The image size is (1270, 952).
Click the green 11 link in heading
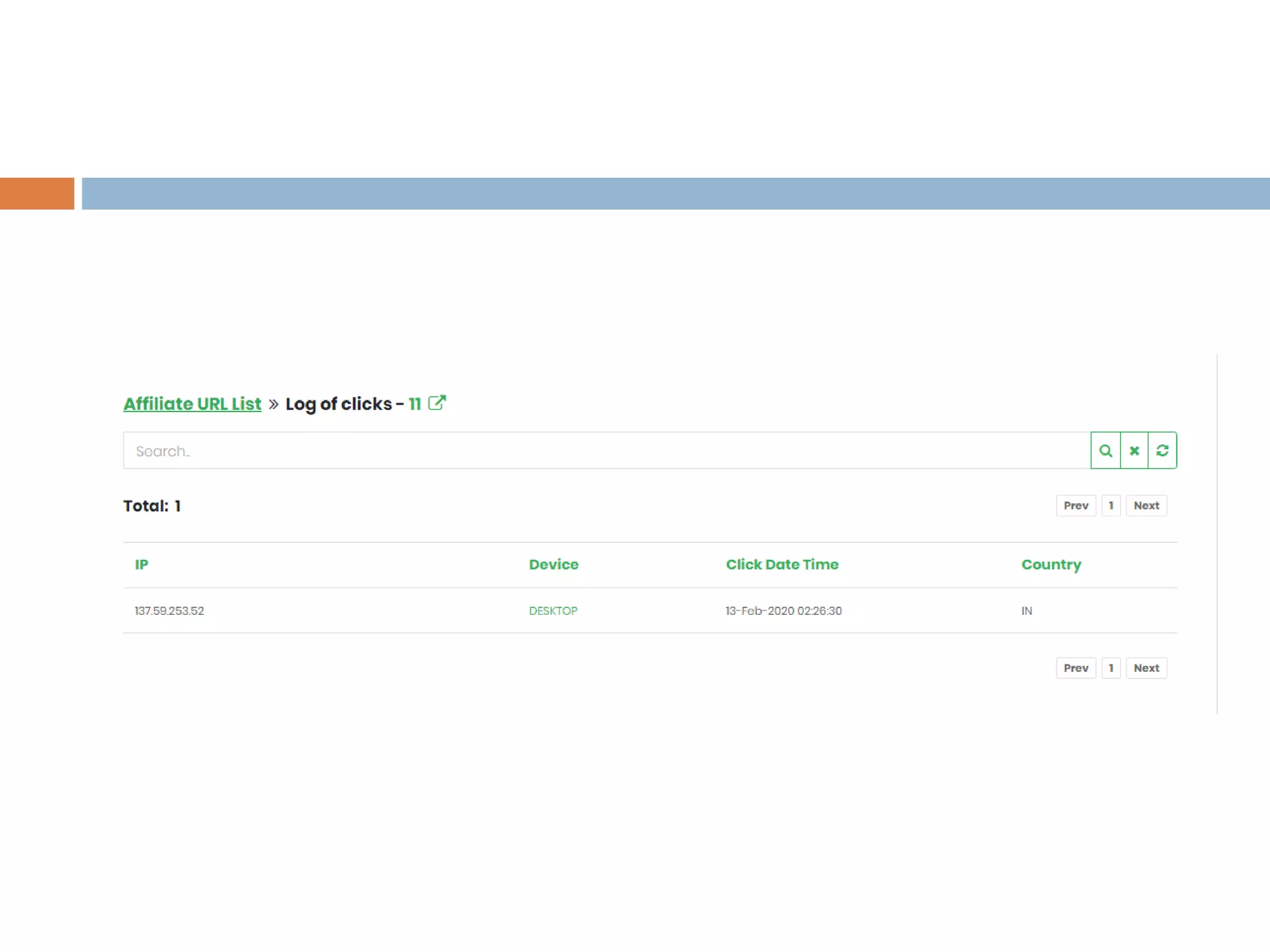point(414,404)
